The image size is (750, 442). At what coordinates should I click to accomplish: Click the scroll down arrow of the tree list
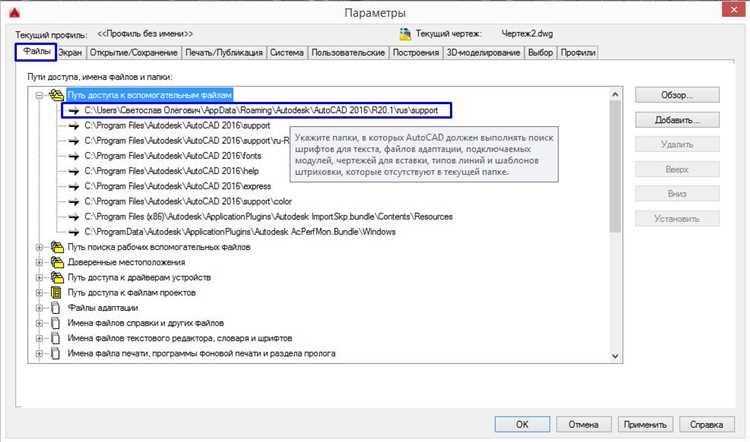(615, 356)
